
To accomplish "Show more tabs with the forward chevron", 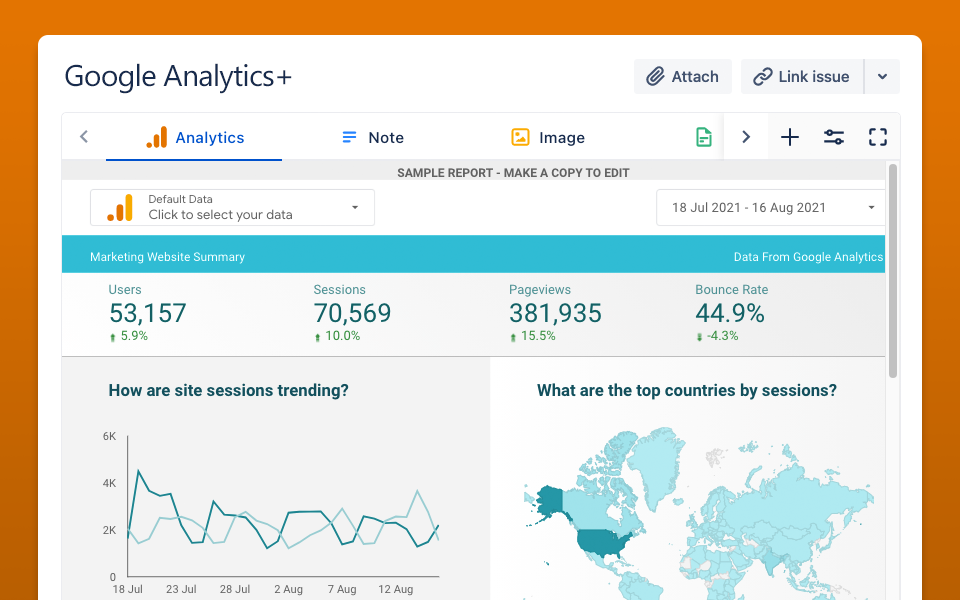I will (746, 137).
